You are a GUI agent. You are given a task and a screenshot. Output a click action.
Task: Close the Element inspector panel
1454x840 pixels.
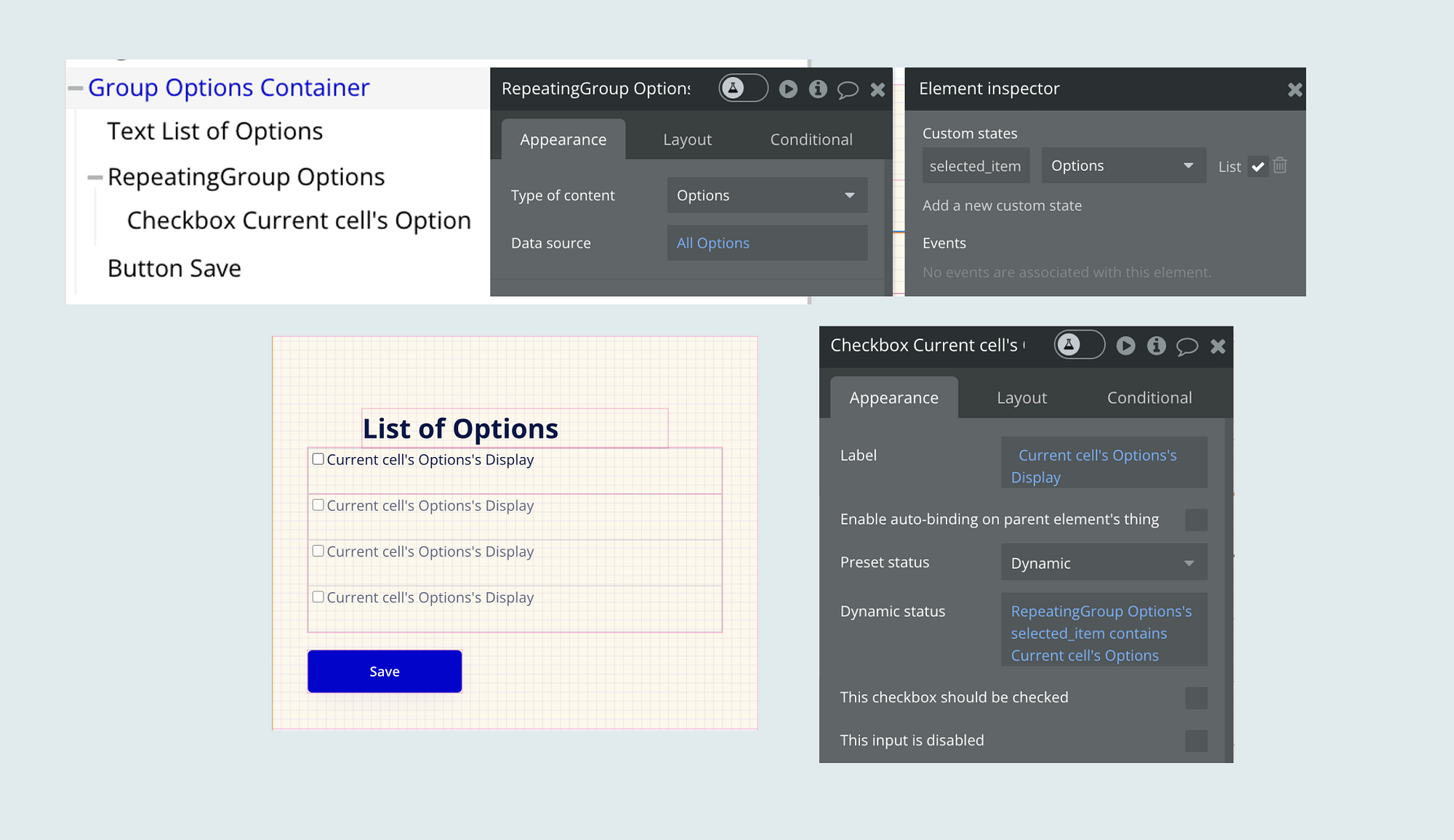click(x=1295, y=89)
